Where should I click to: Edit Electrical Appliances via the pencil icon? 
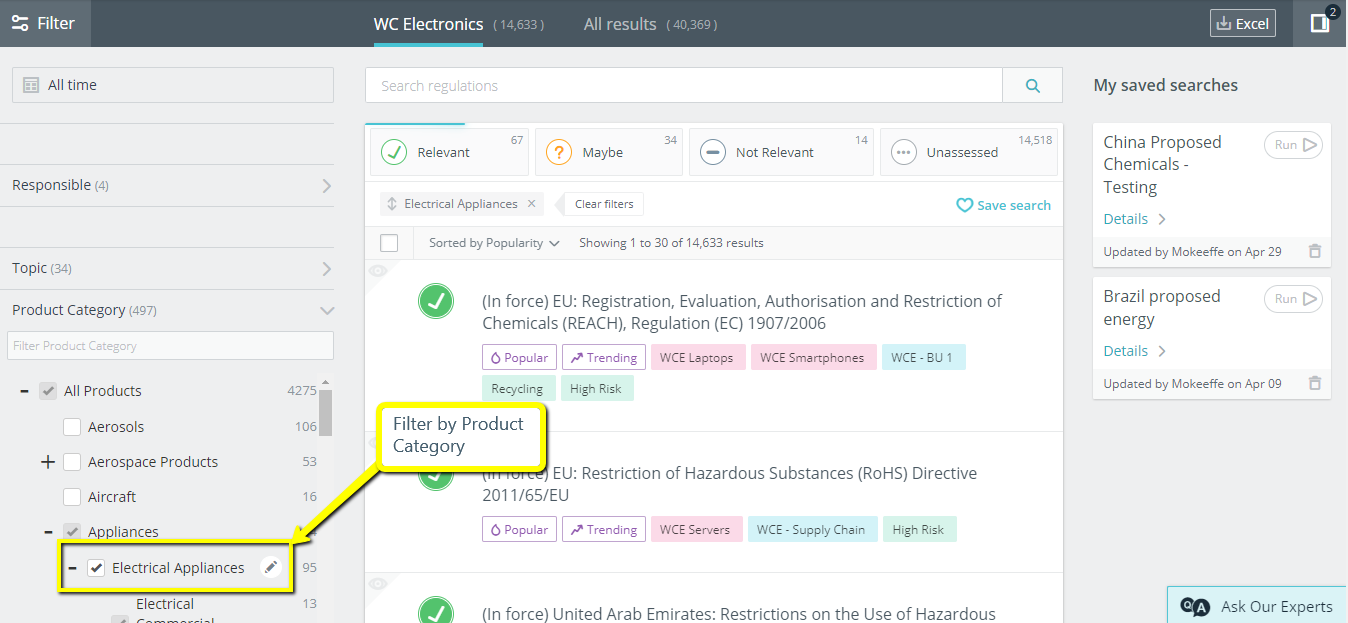(270, 566)
